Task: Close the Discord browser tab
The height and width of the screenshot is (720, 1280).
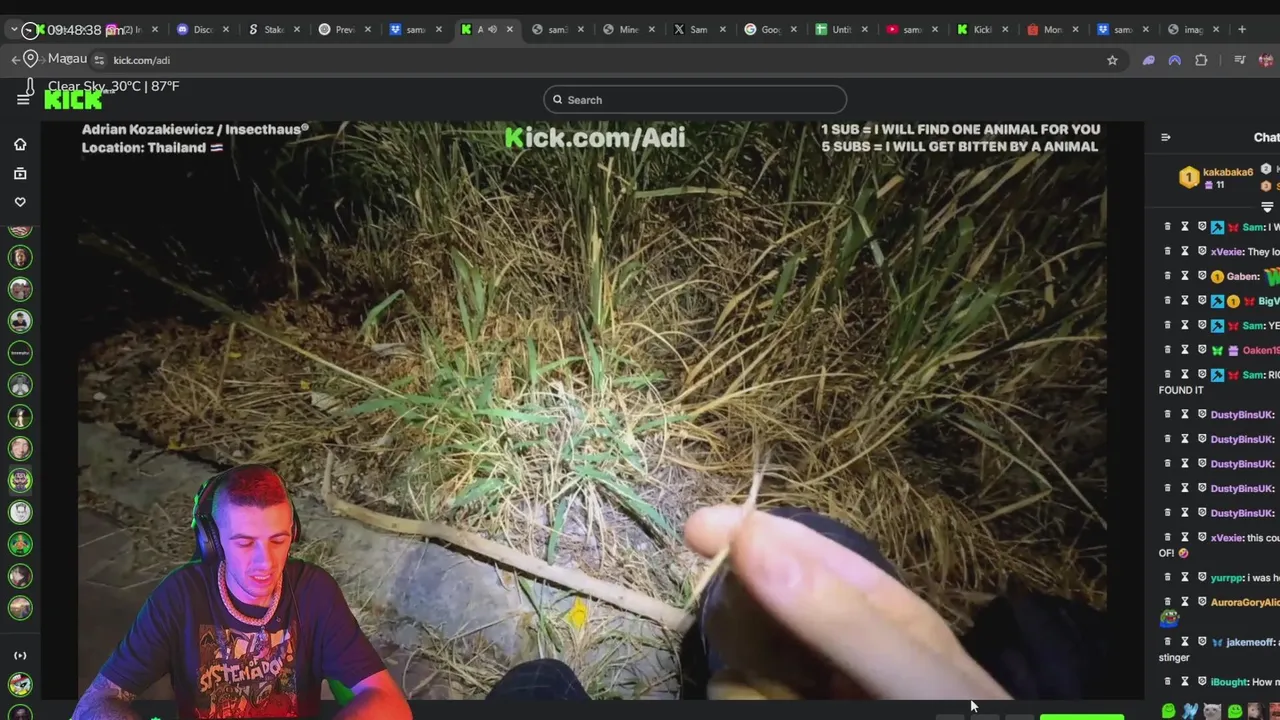Action: (226, 30)
